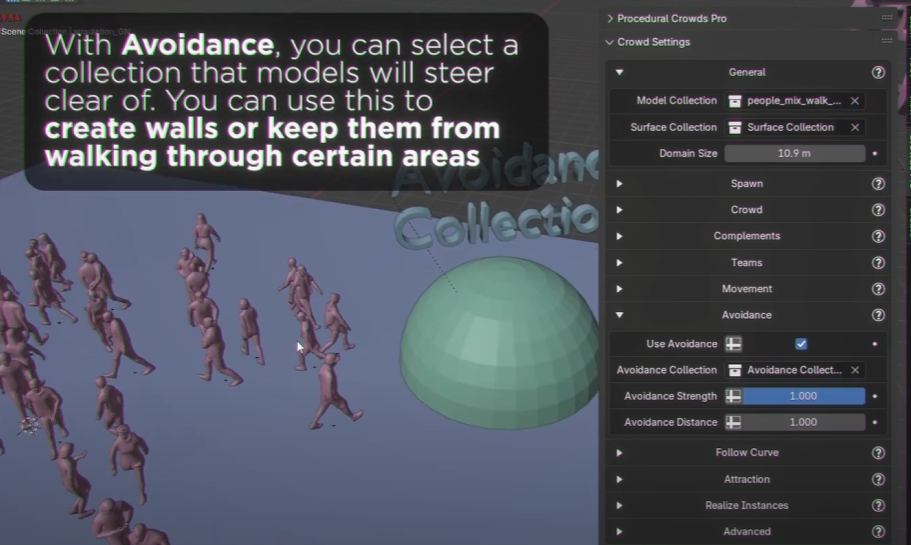Click the help icon beside General
Viewport: 911px width, 545px height.
pyautogui.click(x=878, y=72)
